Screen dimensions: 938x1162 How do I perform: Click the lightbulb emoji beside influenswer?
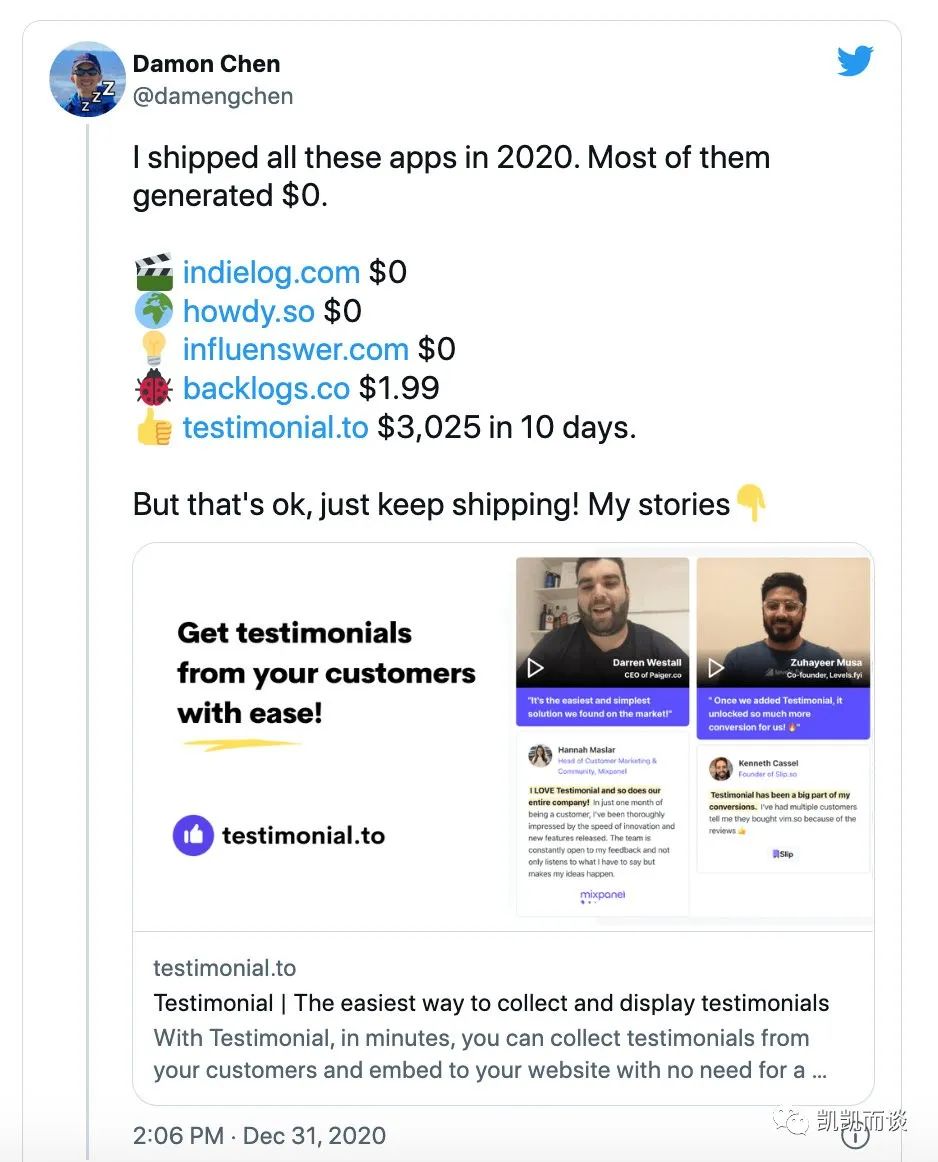pos(153,349)
